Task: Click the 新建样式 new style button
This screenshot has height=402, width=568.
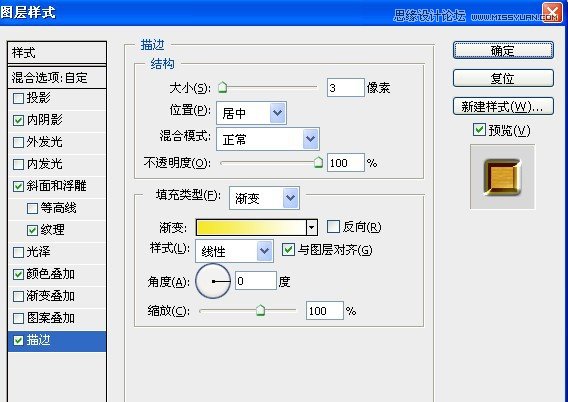Action: click(503, 106)
